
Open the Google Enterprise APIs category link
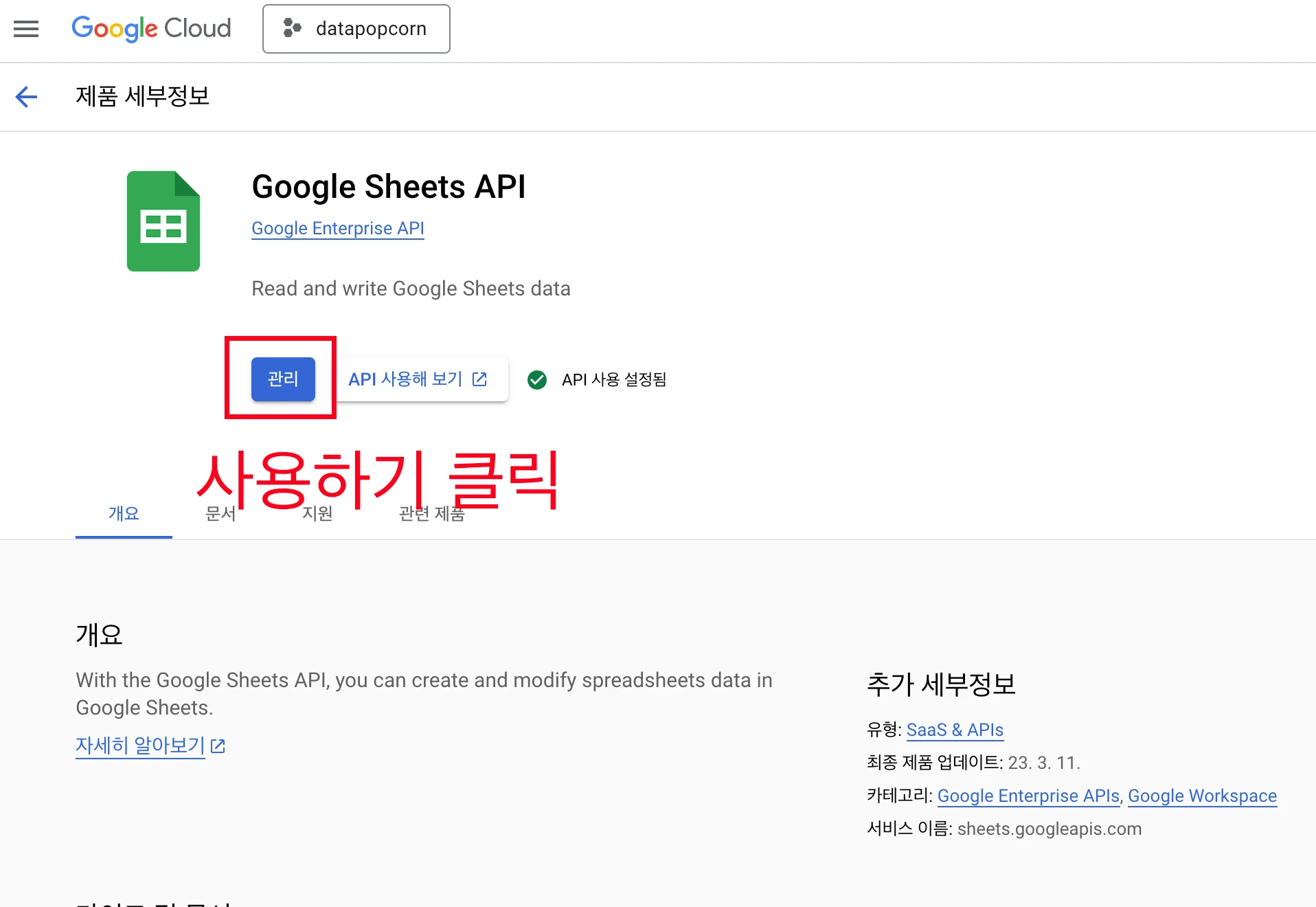[1028, 796]
